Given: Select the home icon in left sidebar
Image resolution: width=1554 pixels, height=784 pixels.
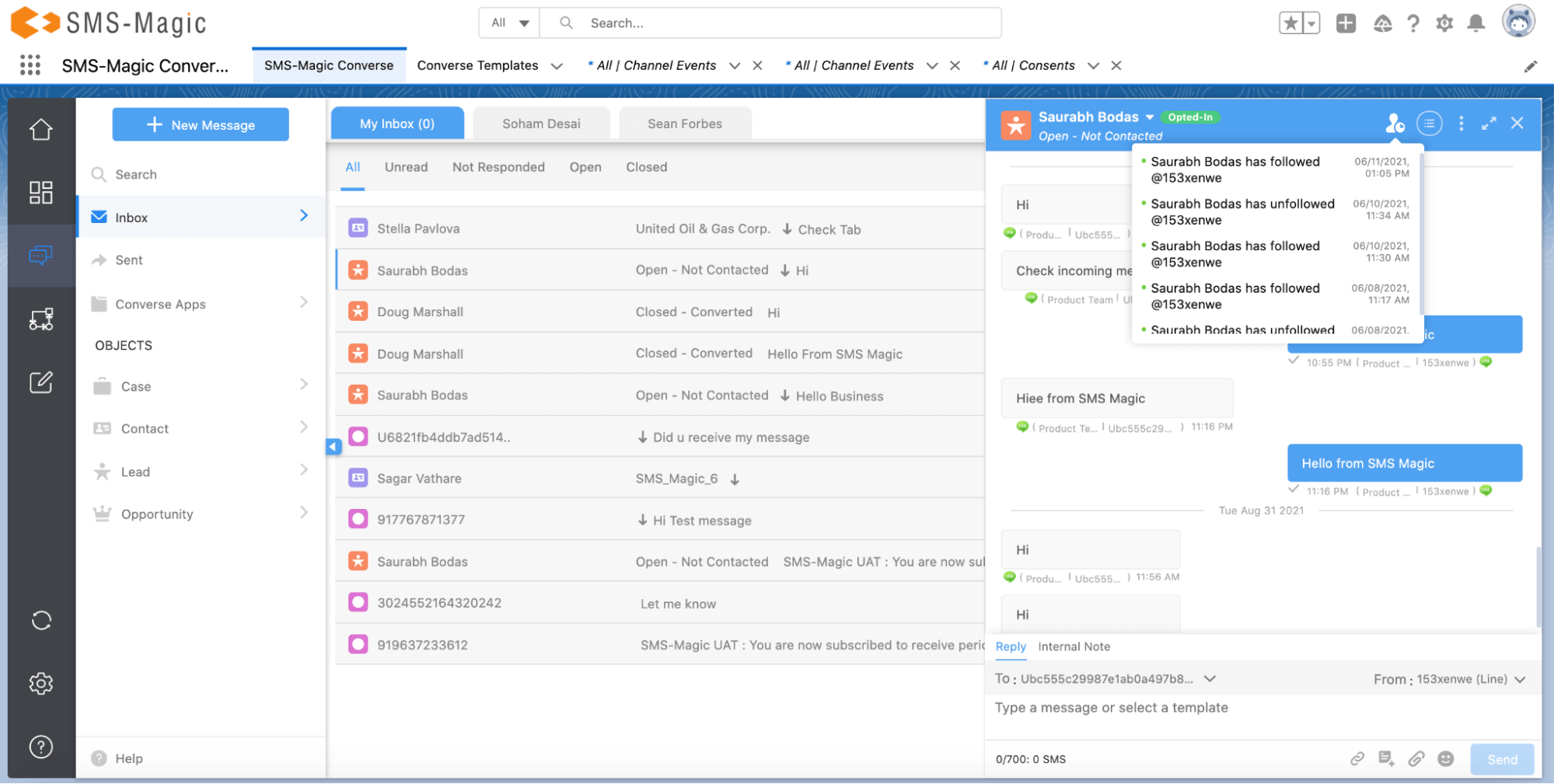Looking at the screenshot, I should (41, 129).
